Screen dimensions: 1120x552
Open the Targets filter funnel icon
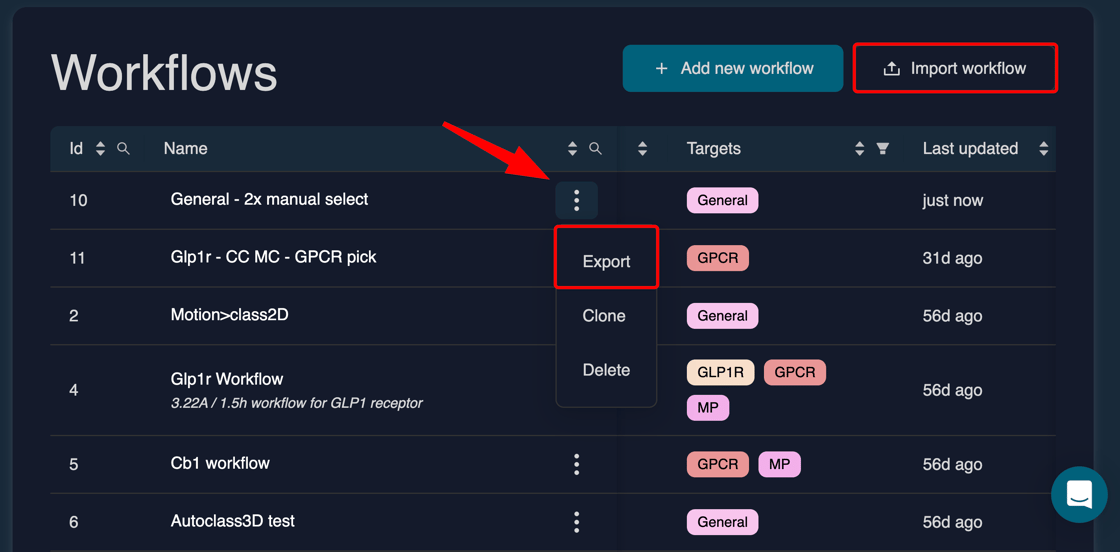coord(883,149)
